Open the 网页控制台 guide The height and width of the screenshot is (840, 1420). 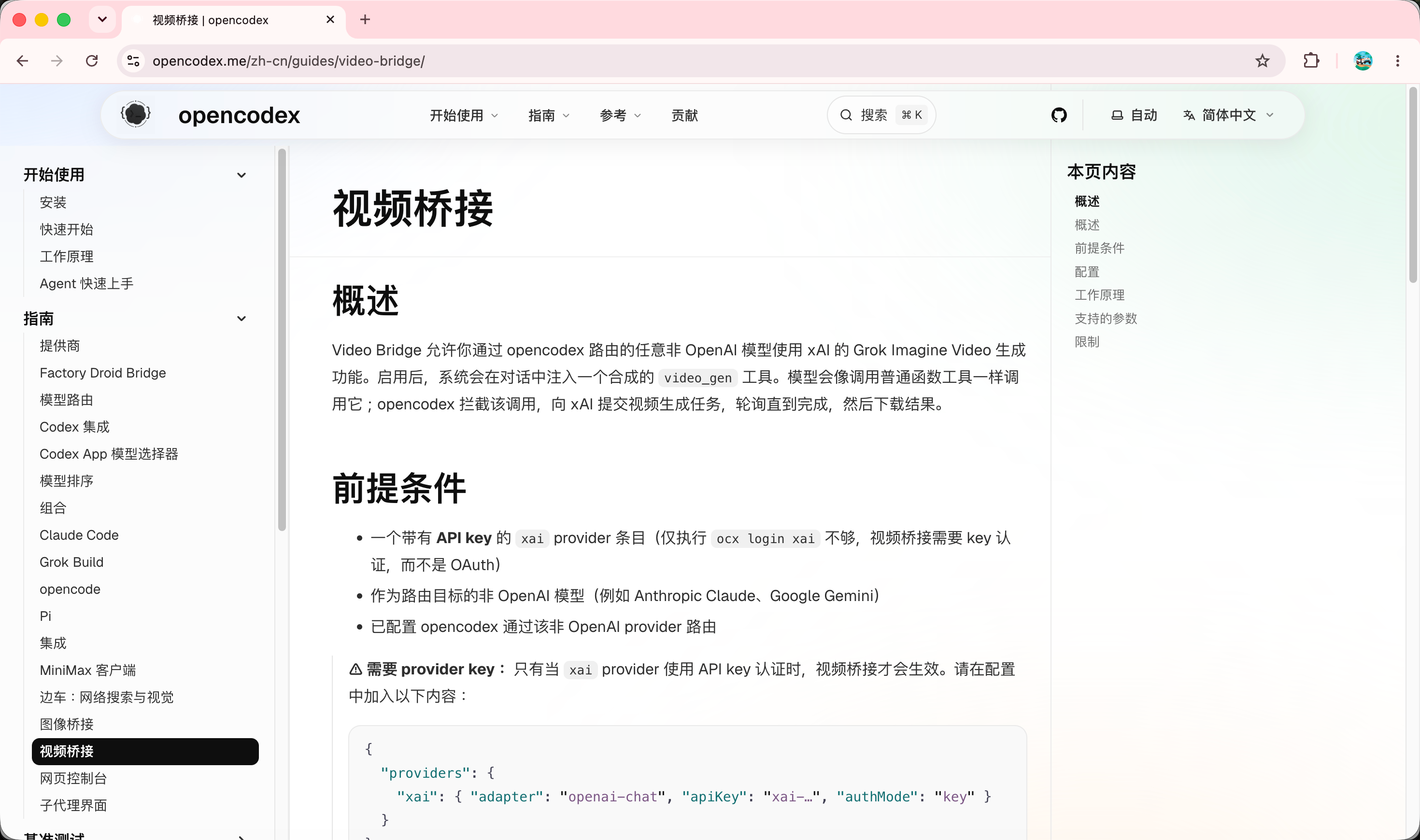73,779
